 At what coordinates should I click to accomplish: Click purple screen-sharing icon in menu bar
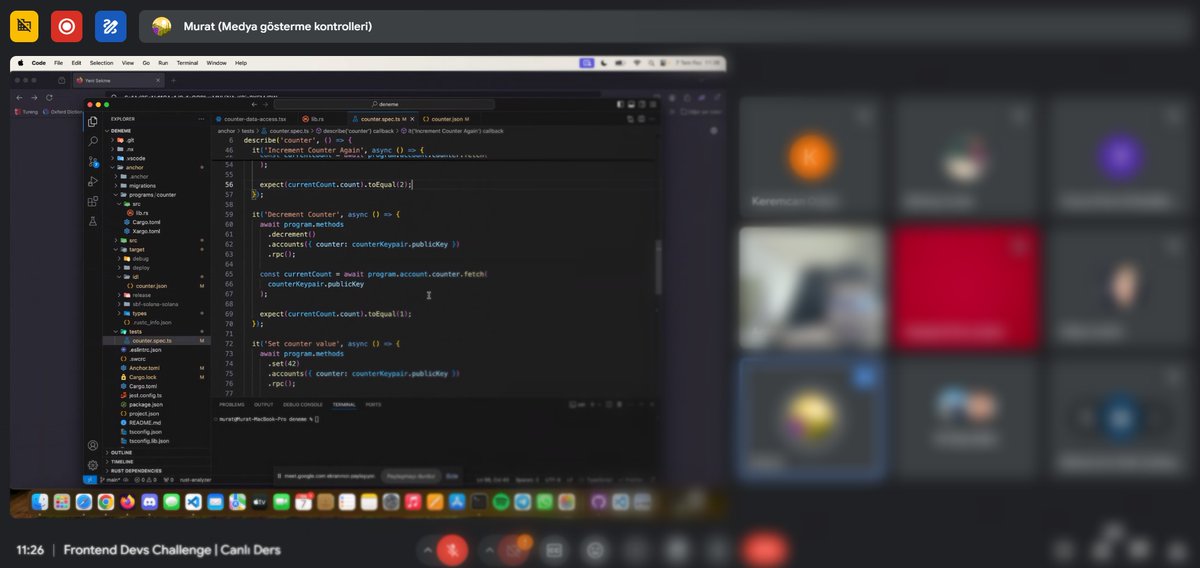pyautogui.click(x=588, y=63)
